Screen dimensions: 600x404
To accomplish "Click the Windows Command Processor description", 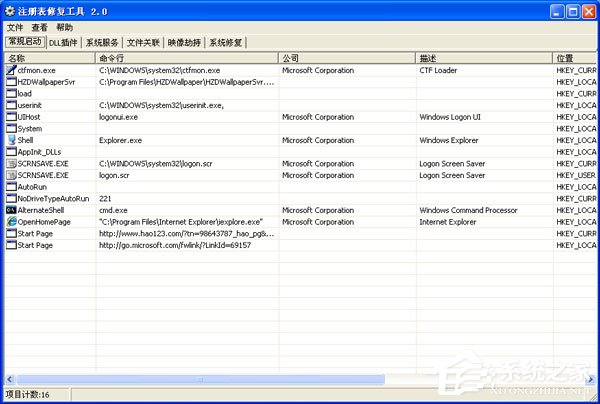I will pos(468,210).
